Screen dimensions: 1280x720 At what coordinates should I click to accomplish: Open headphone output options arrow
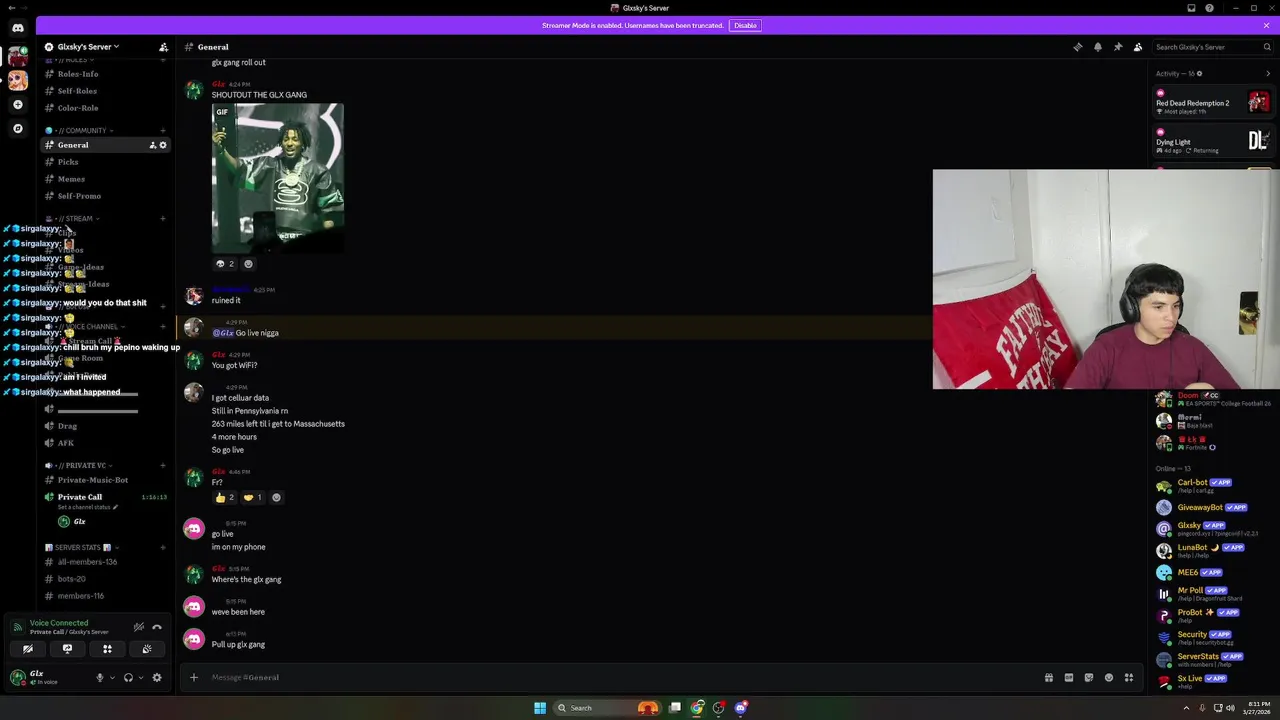point(140,677)
